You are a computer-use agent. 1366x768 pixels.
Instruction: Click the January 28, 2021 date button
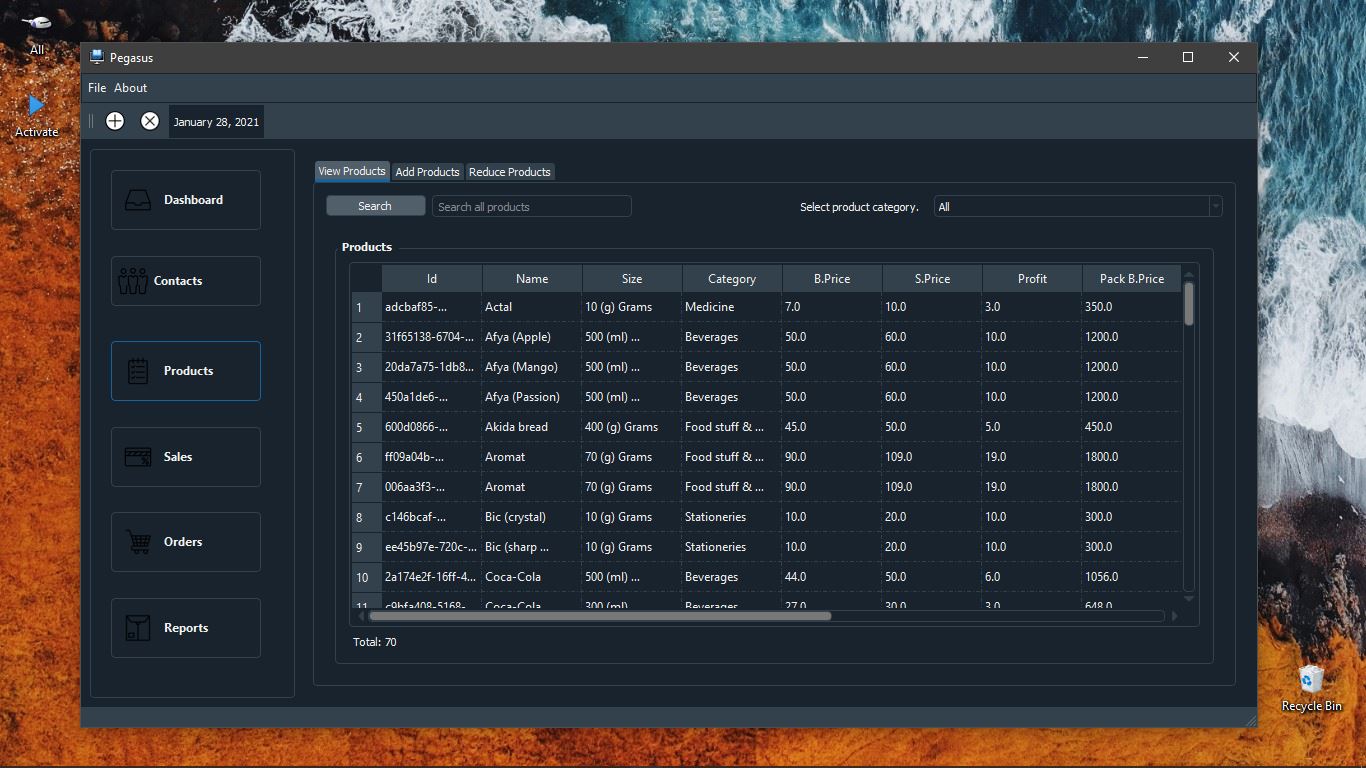point(216,121)
